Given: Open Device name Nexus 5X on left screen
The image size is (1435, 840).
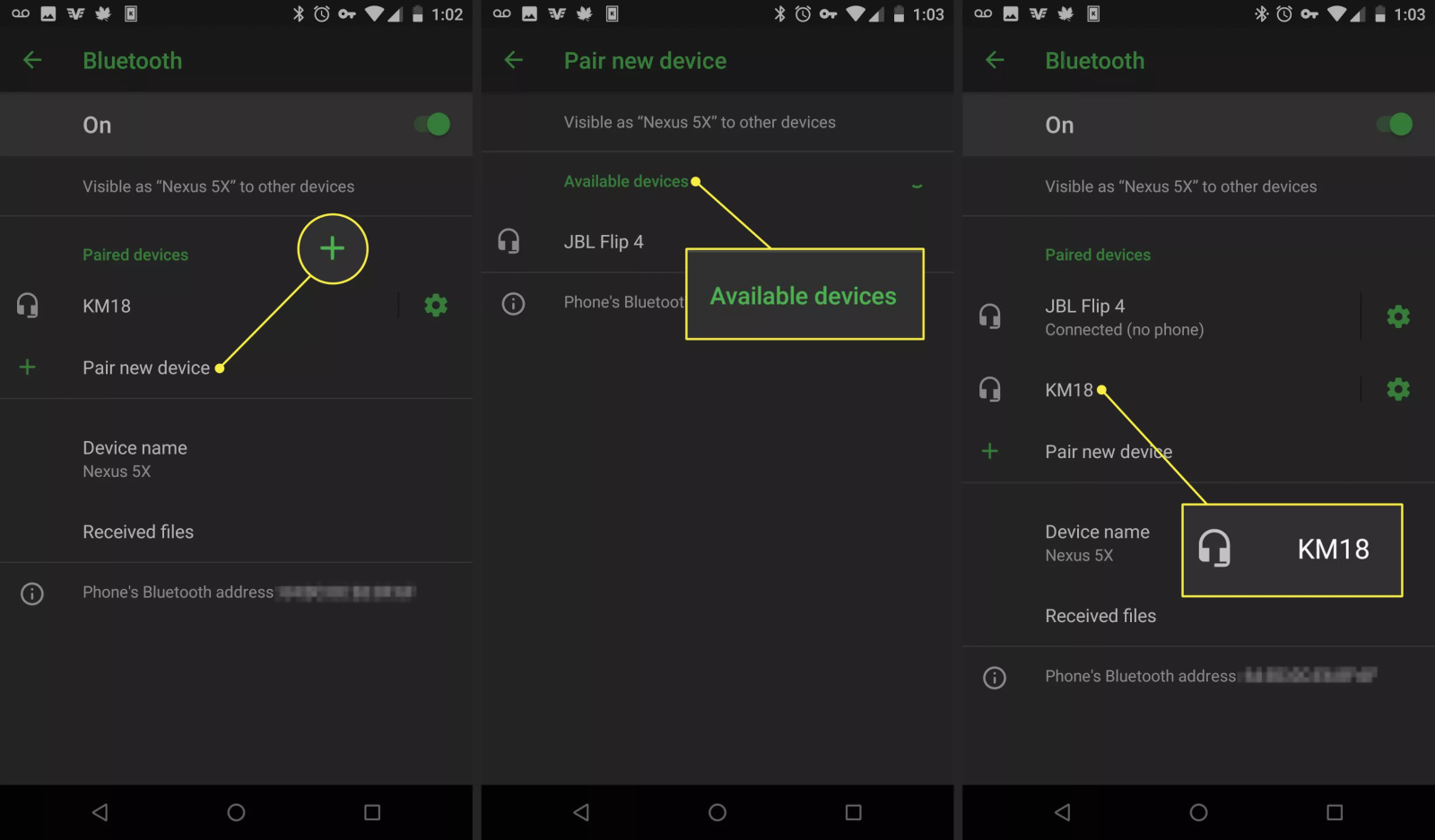Looking at the screenshot, I should [236, 459].
